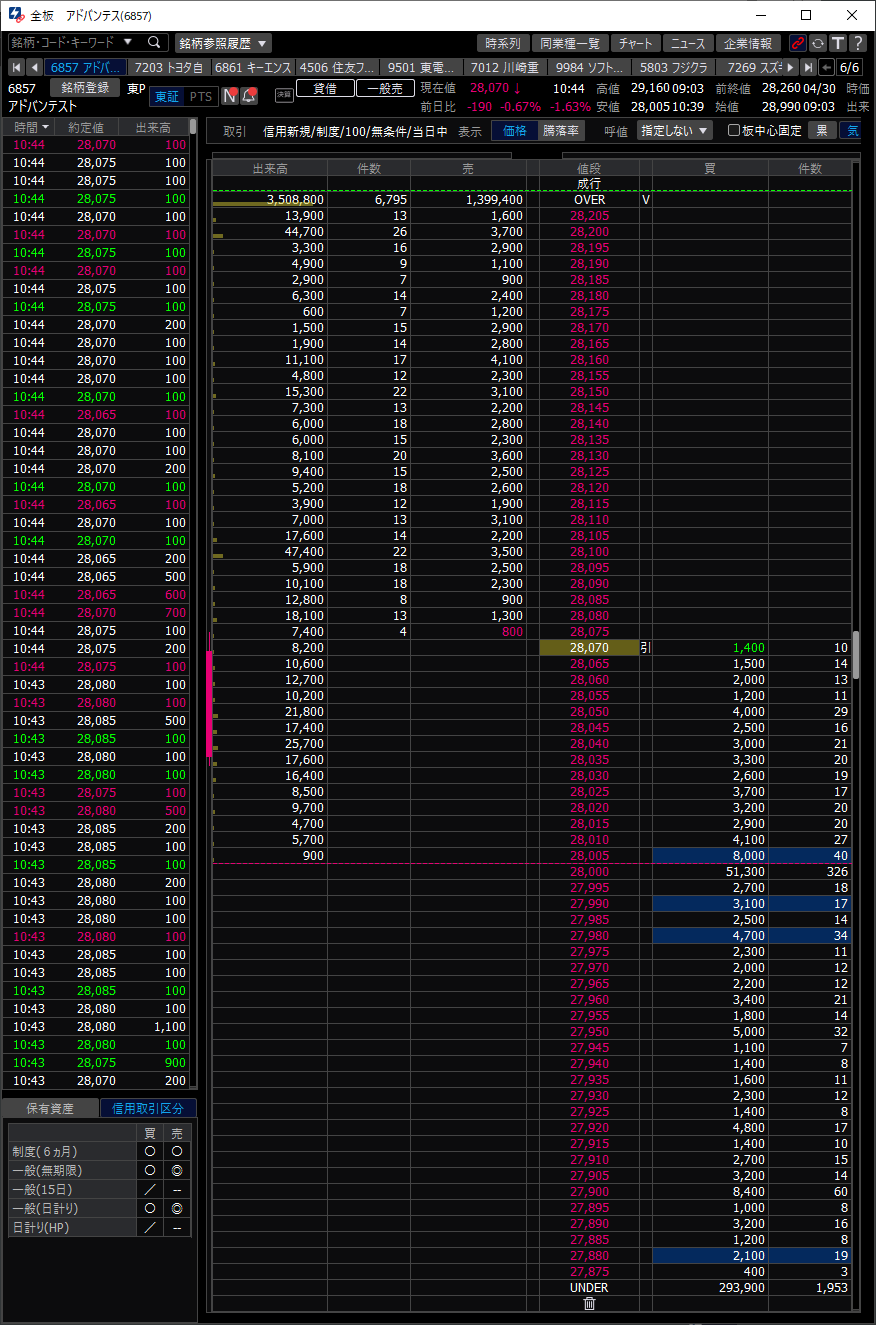Click 成行 market order row
This screenshot has height=1325, width=876.
point(589,184)
